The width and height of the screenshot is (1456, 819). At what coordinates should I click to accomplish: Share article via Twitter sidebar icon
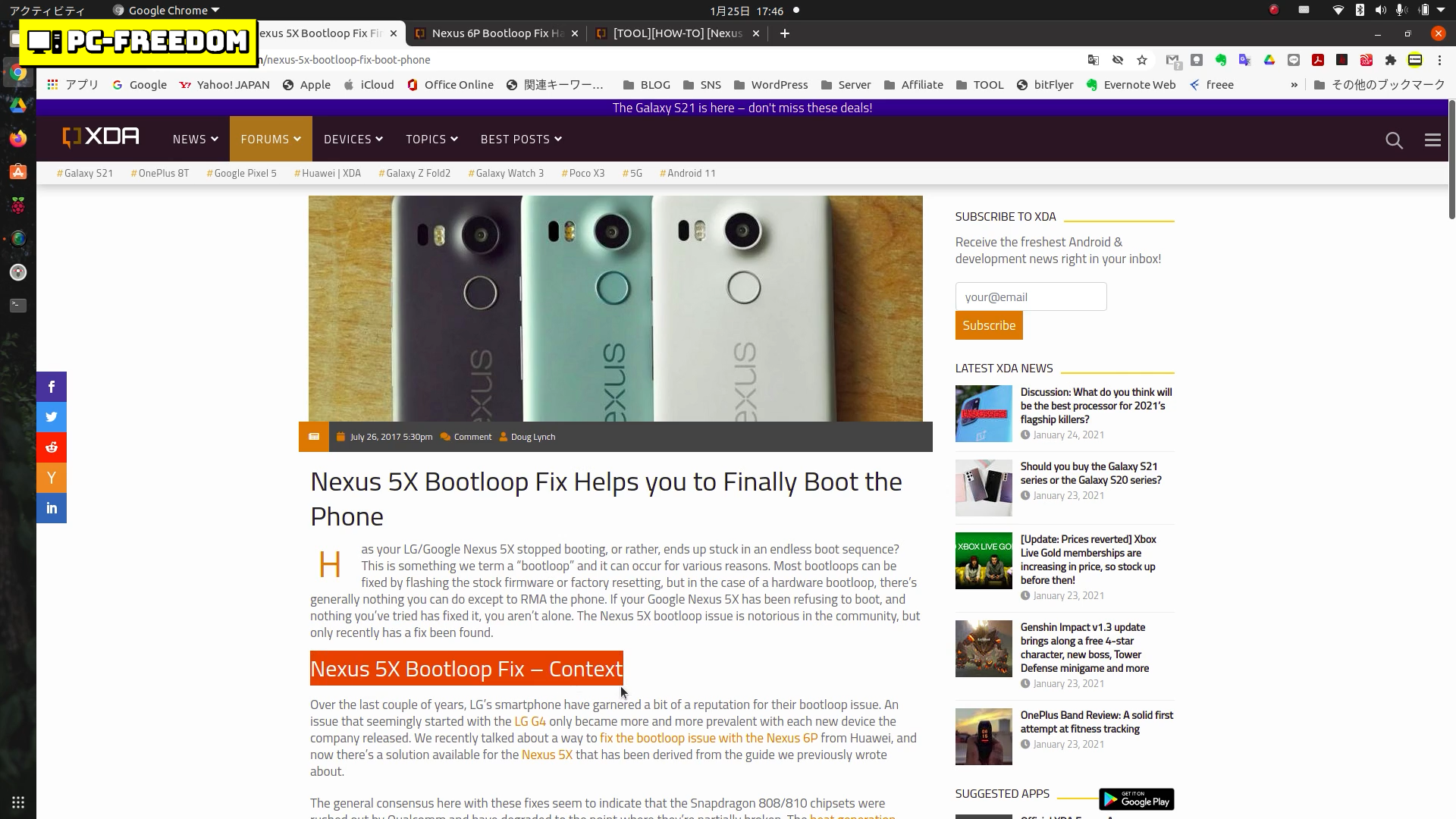[52, 417]
